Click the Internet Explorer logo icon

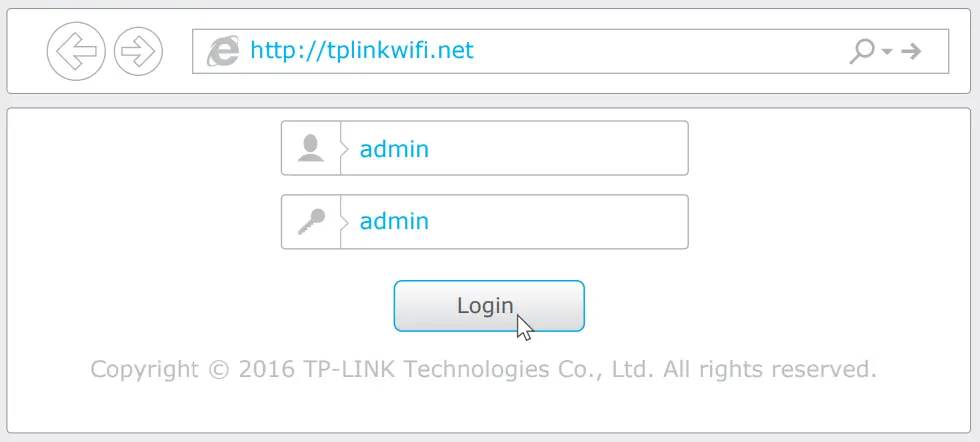pos(222,50)
